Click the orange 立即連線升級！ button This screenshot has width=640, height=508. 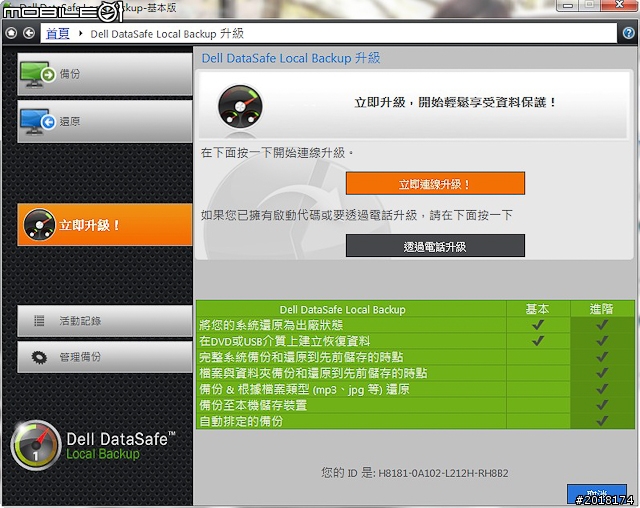pyautogui.click(x=435, y=183)
